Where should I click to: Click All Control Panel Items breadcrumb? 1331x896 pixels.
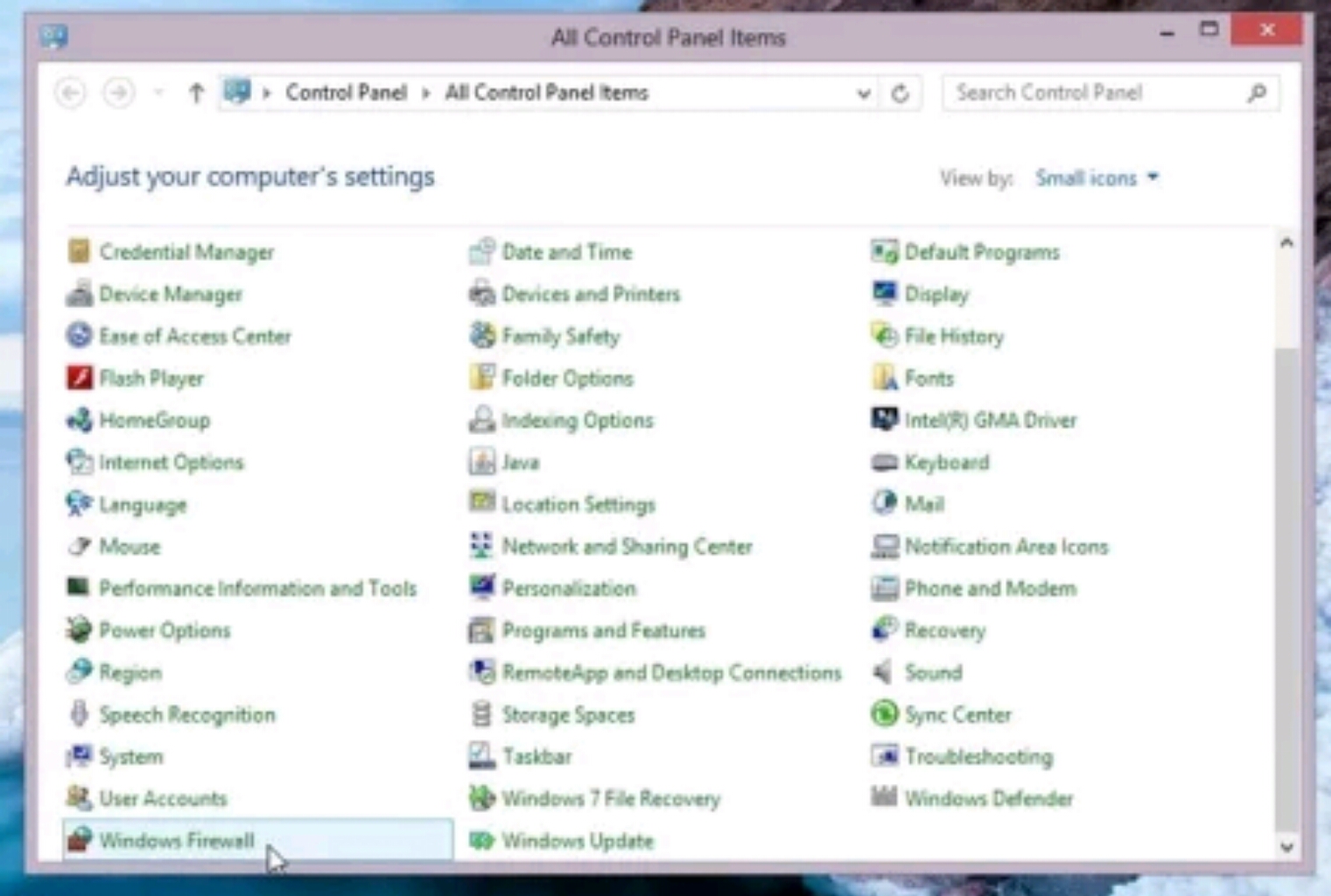pos(547,93)
